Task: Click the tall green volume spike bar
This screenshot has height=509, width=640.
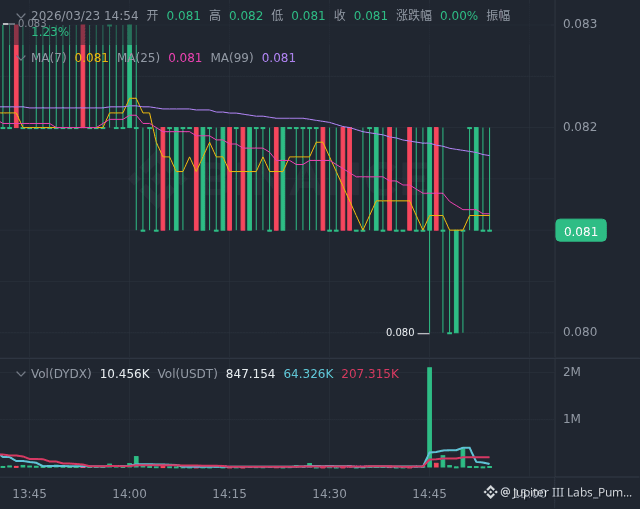Action: click(x=429, y=417)
